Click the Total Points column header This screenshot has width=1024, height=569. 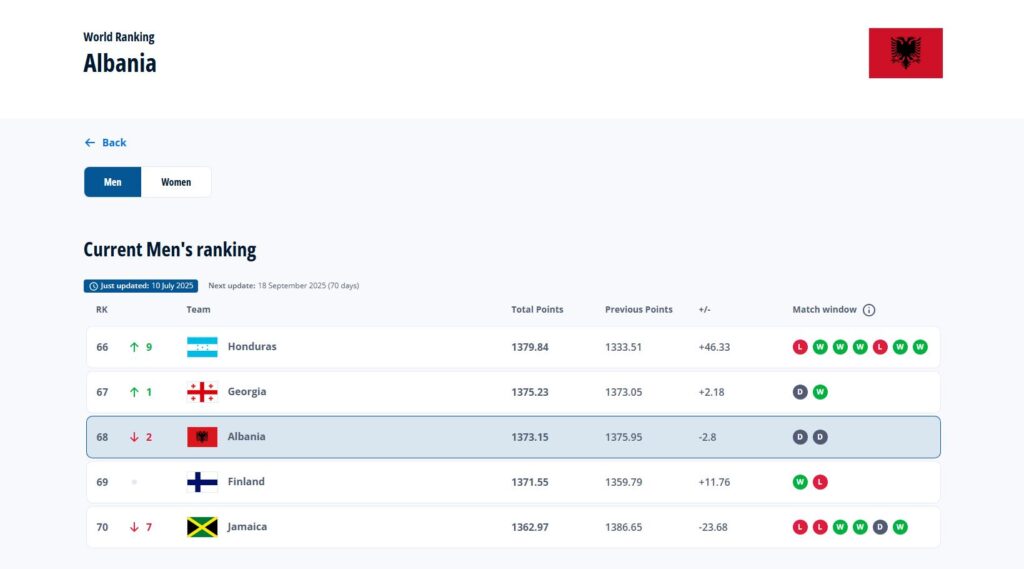(x=537, y=310)
